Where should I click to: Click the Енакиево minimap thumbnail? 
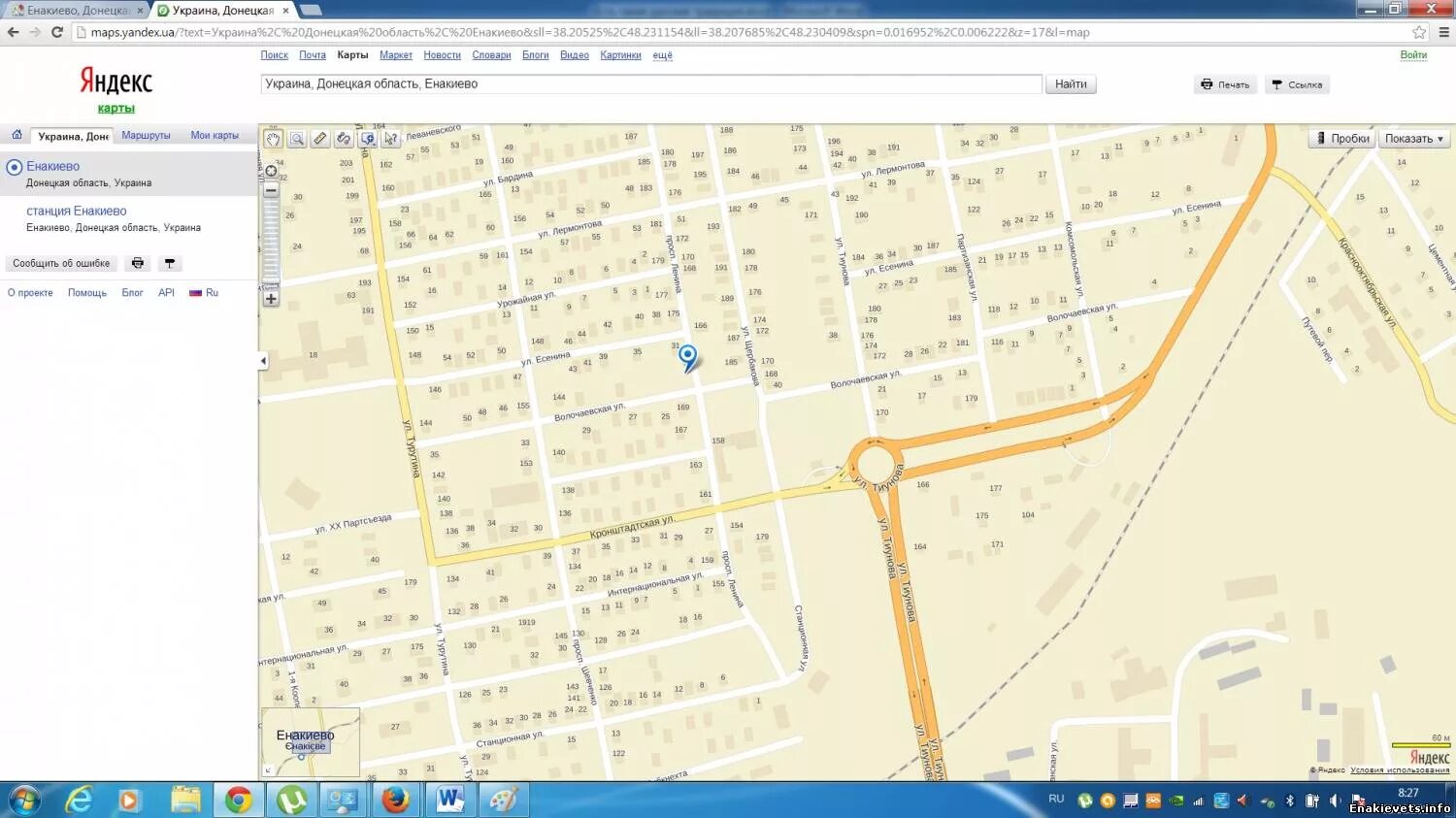point(311,742)
